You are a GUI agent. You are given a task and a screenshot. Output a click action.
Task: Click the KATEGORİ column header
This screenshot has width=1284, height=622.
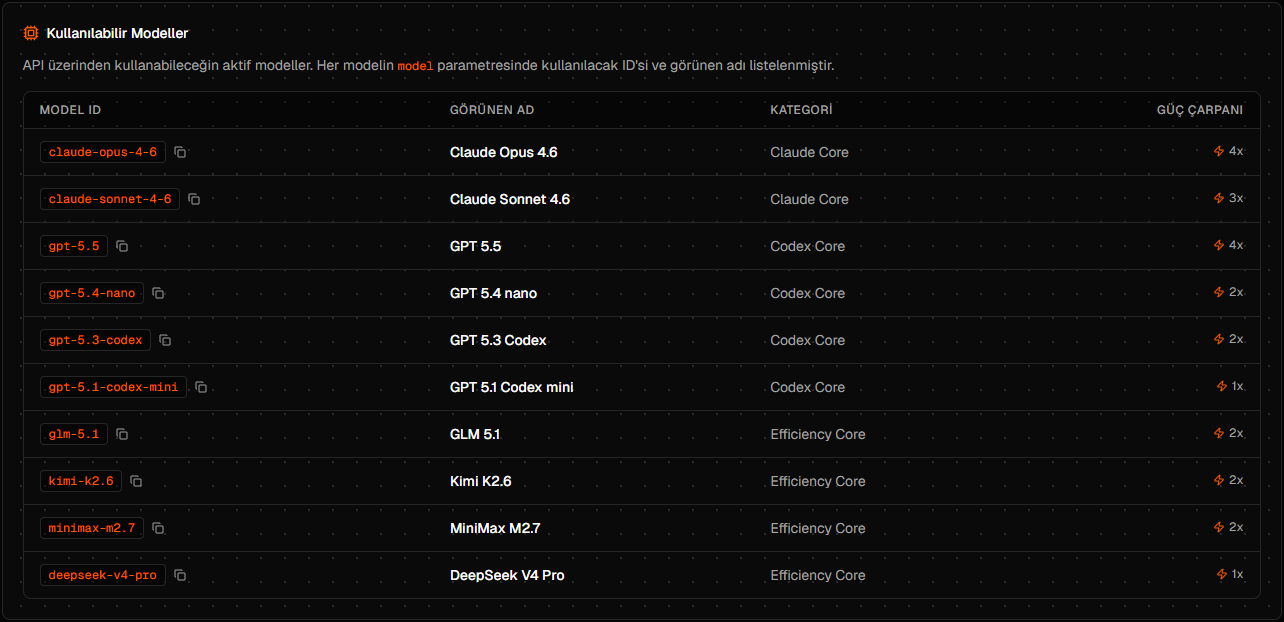pyautogui.click(x=801, y=110)
